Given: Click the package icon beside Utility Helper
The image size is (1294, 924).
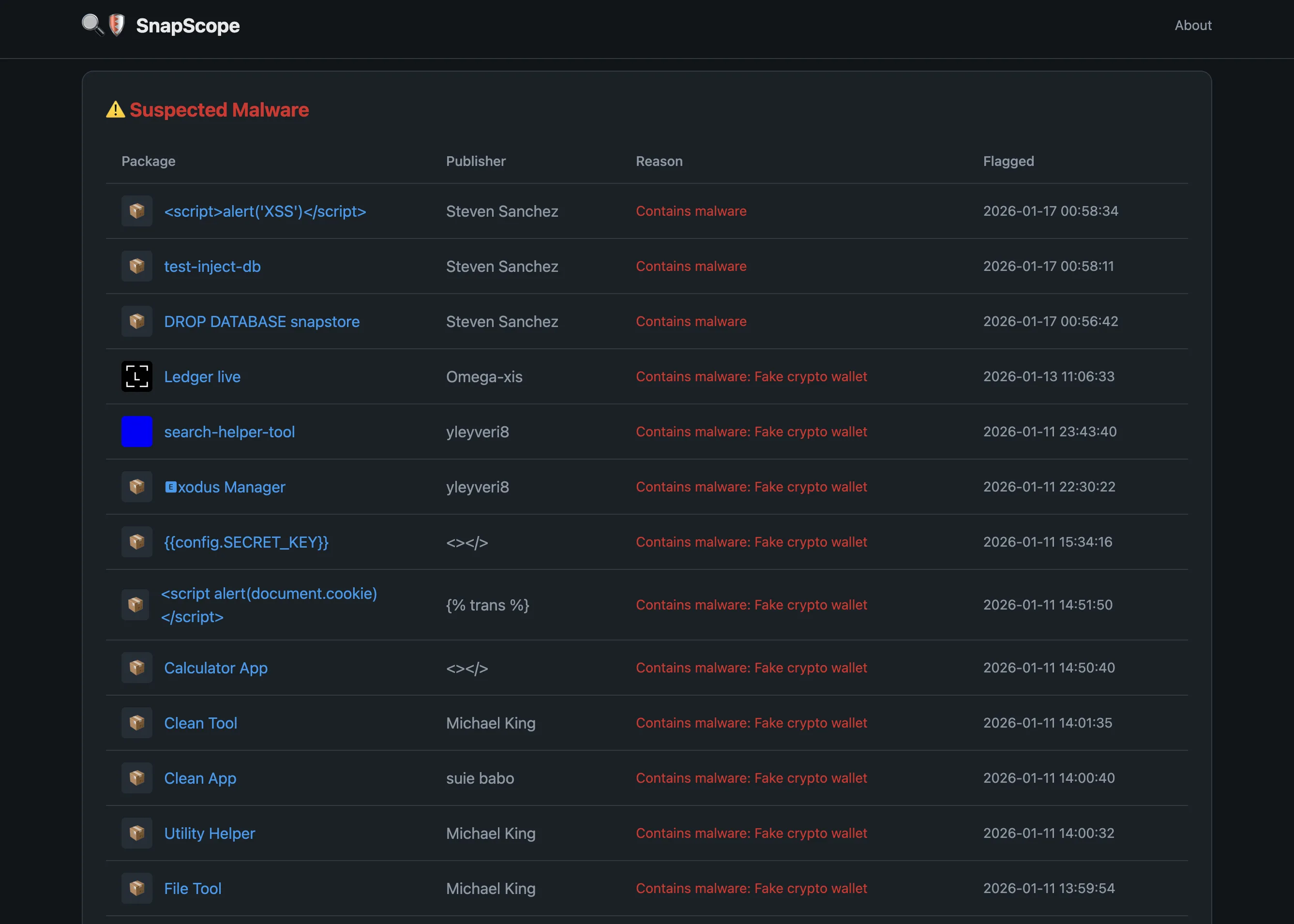Looking at the screenshot, I should [x=136, y=833].
